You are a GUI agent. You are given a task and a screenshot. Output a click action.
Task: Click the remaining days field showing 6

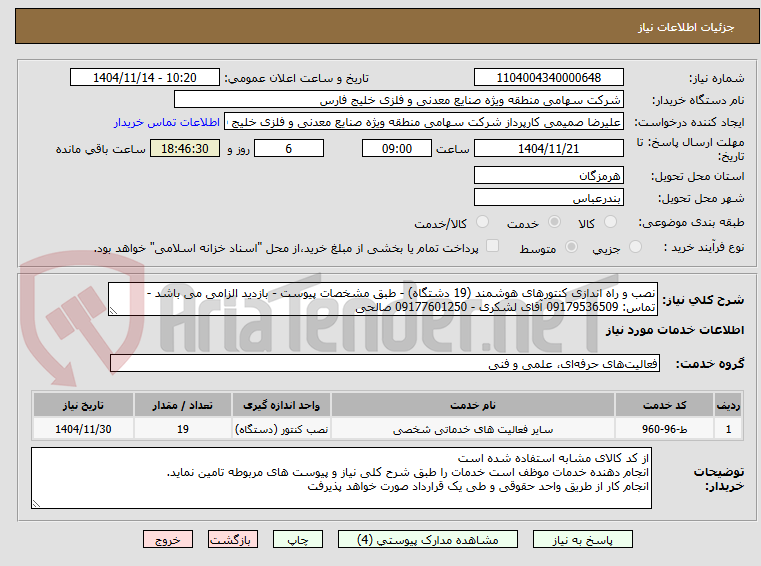point(289,148)
